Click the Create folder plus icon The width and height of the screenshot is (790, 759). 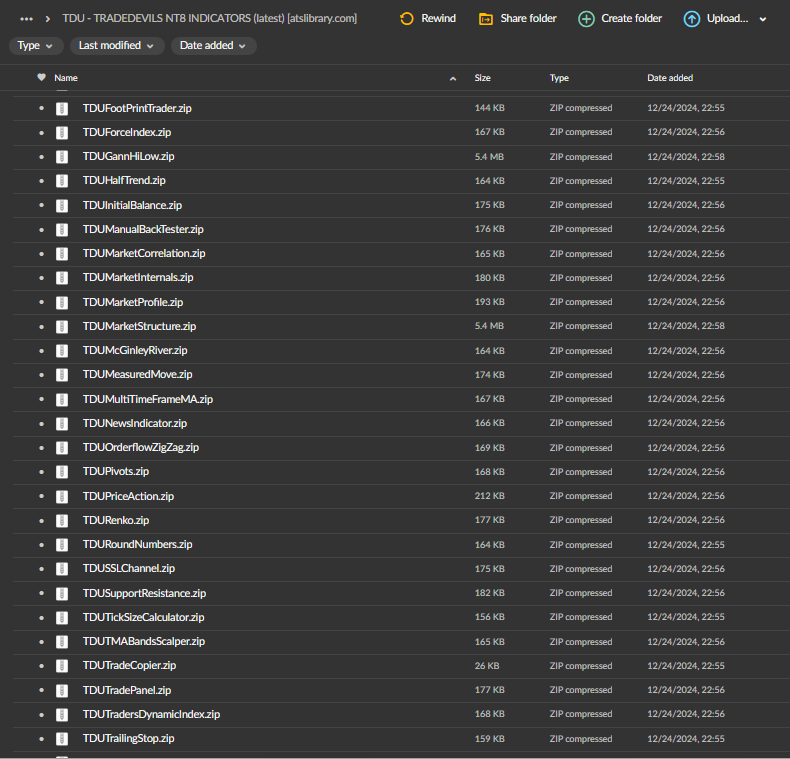point(586,18)
